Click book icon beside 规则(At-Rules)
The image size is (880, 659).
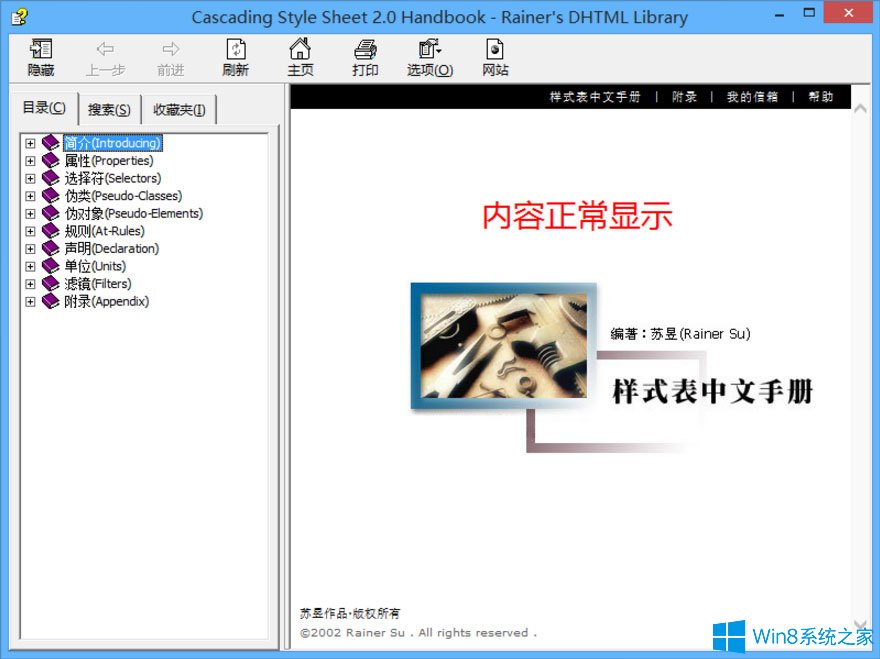click(51, 231)
